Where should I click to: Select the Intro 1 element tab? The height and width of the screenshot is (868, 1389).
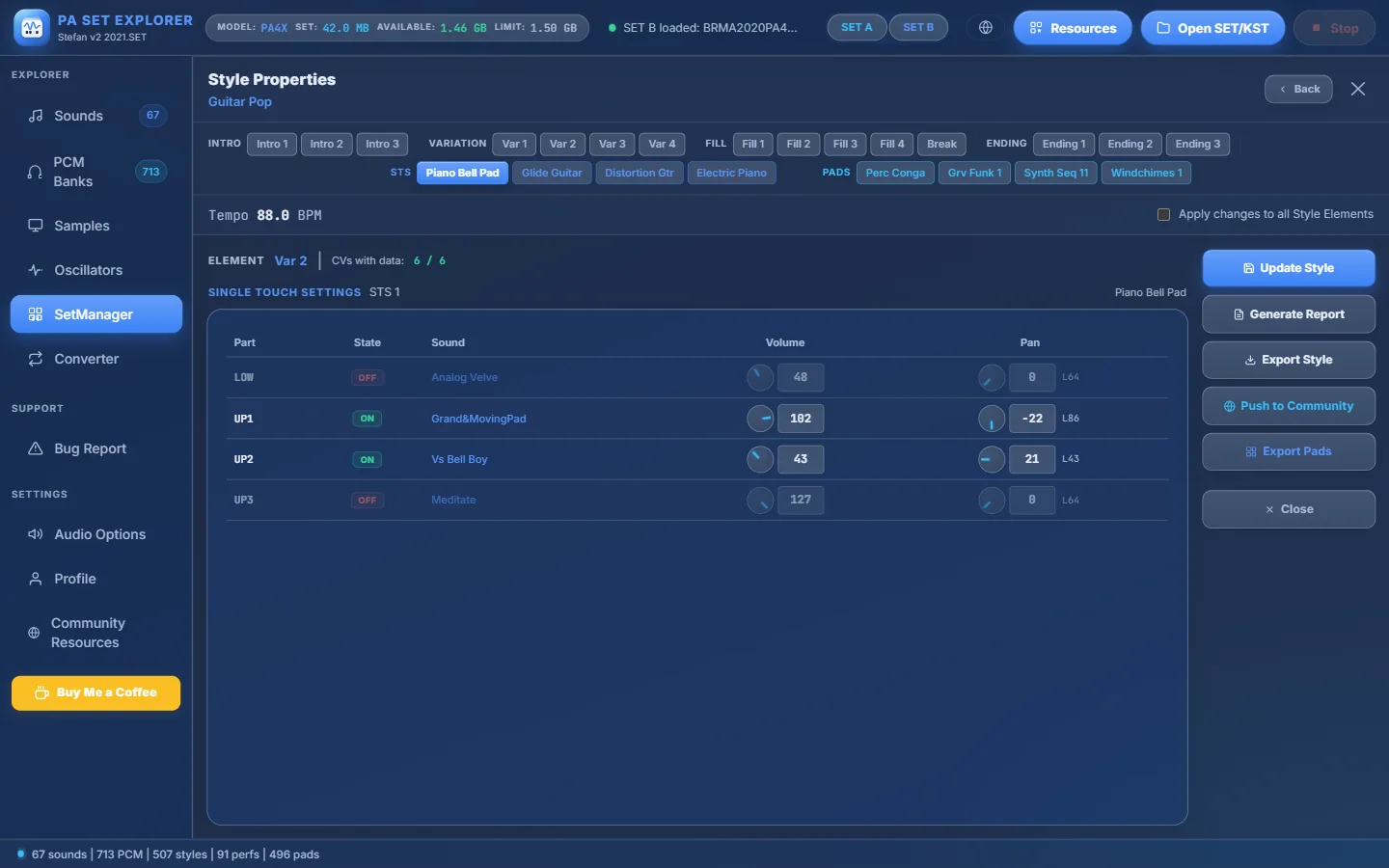click(272, 145)
